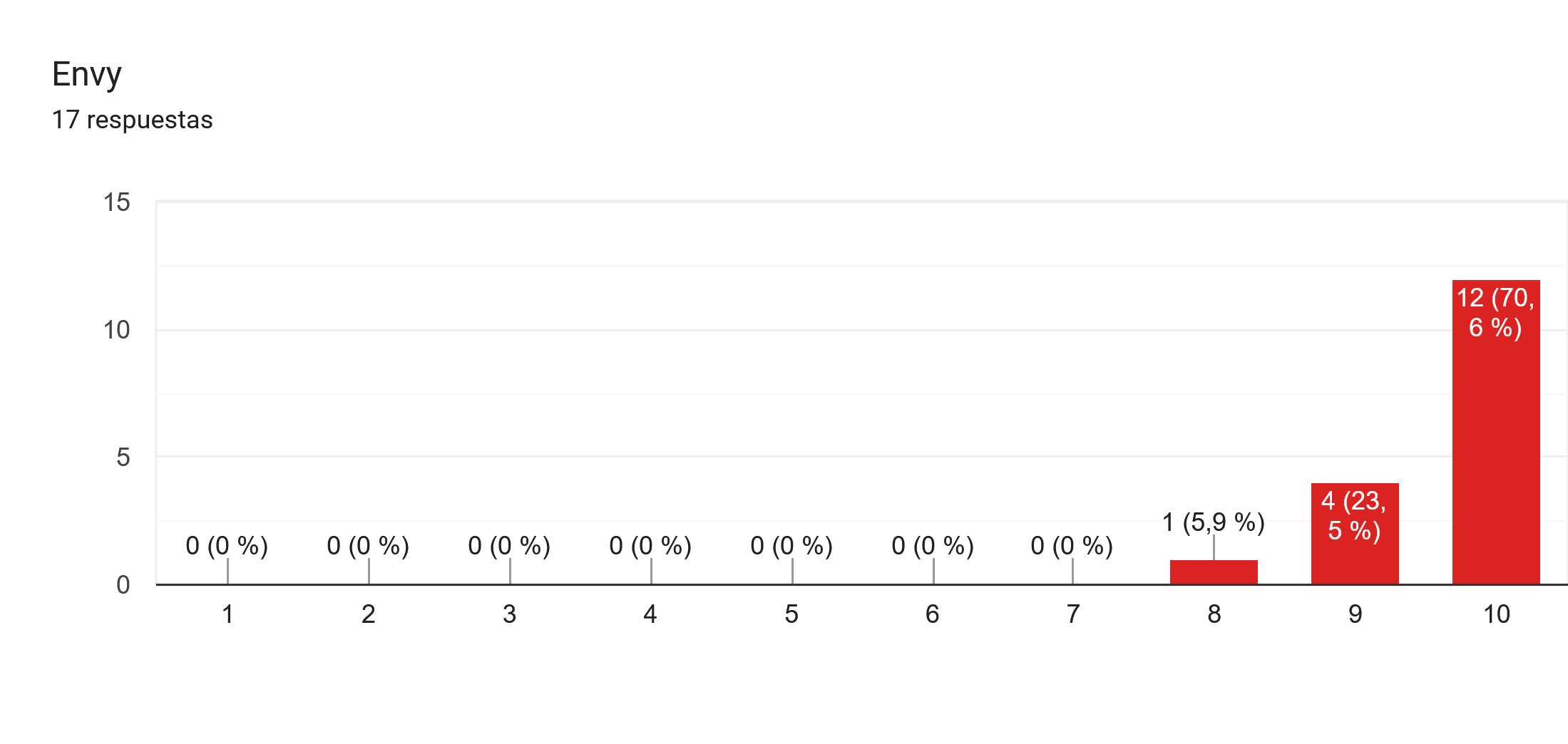Click the 0 (0 %) label above 7
Screen dimensions: 1568x744
(x=1072, y=546)
